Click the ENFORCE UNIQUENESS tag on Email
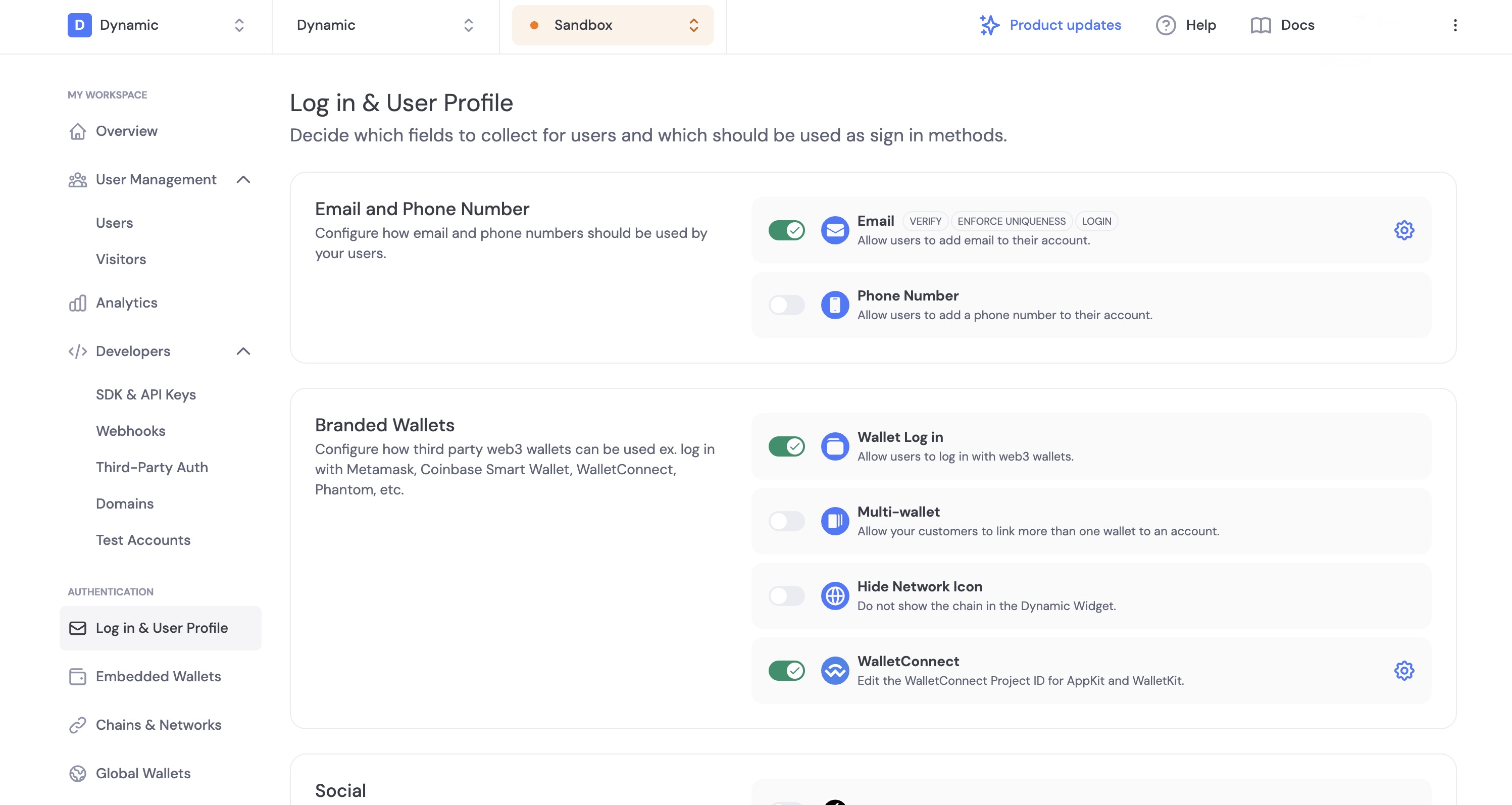 tap(1012, 221)
